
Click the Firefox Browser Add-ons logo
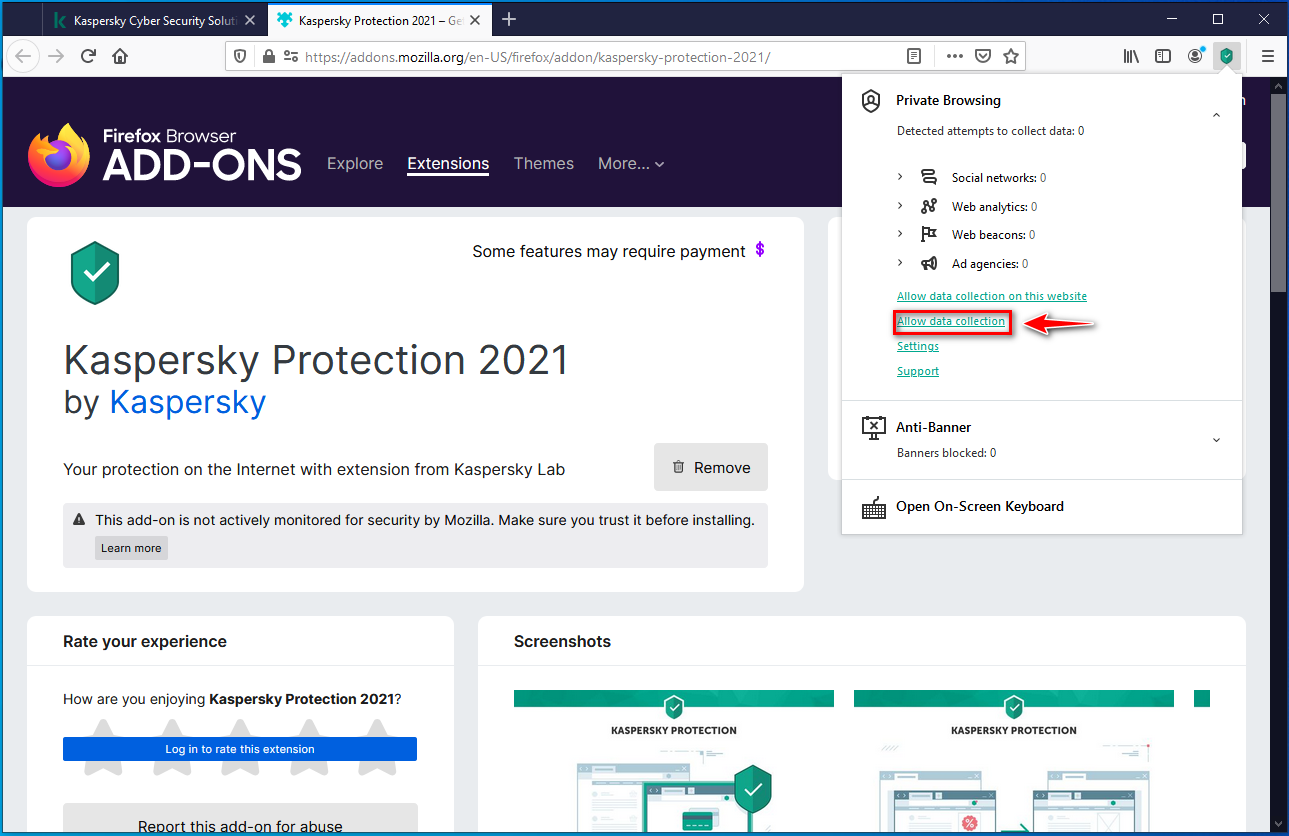click(165, 155)
